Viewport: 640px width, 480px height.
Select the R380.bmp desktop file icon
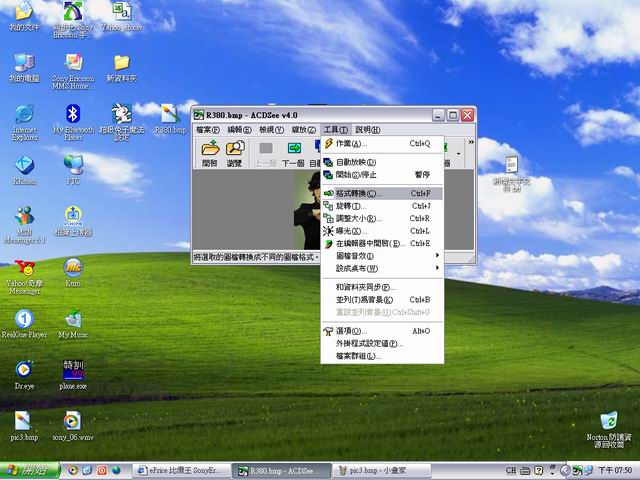(x=170, y=119)
